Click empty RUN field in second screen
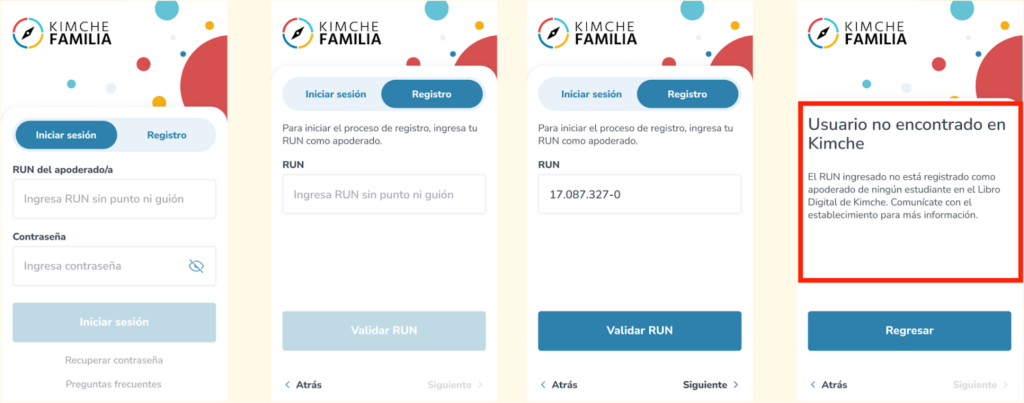Viewport: 1024px width, 403px height. 384,194
